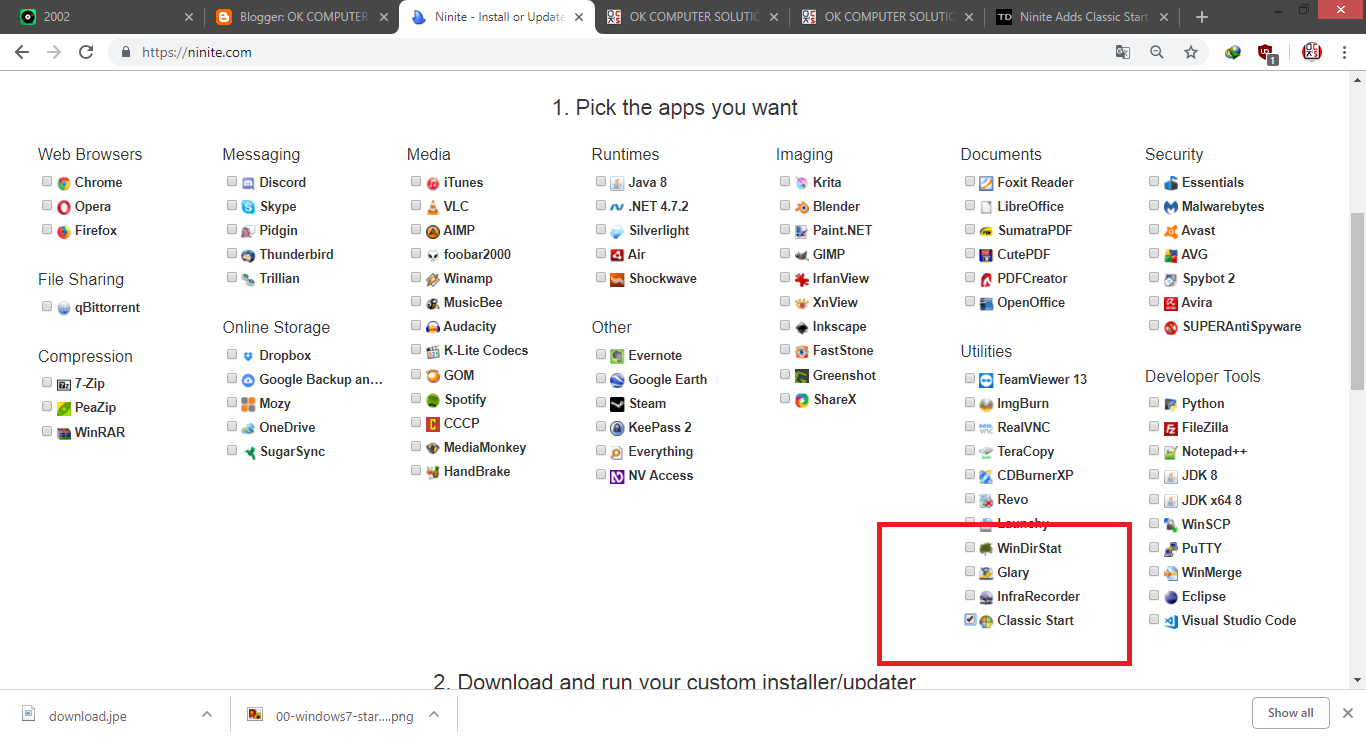Click the Google Backup label
The width and height of the screenshot is (1366, 738).
[x=321, y=380]
